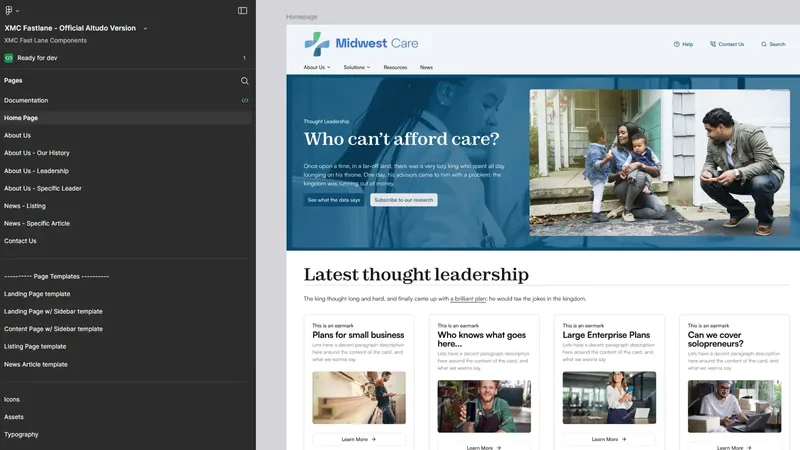Switch to the Typography page
800x450 pixels.
pos(21,434)
